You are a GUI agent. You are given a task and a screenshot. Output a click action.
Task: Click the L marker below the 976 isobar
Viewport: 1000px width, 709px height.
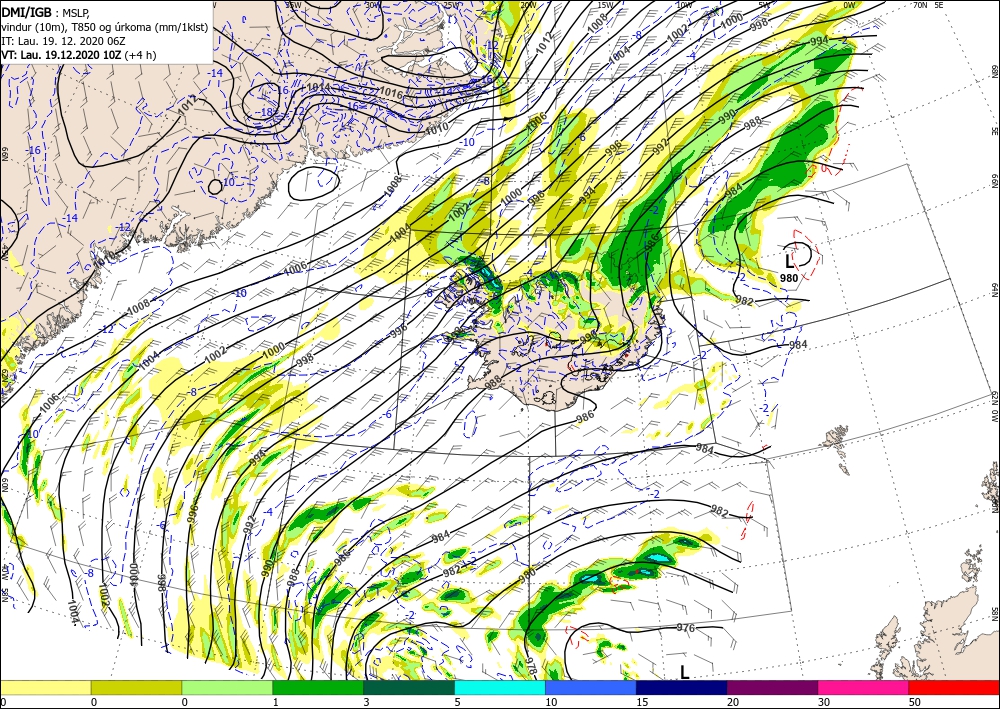[x=684, y=672]
